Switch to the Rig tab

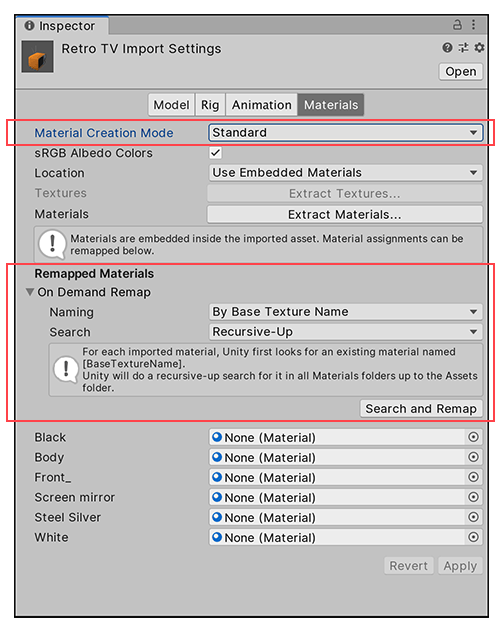pyautogui.click(x=210, y=105)
